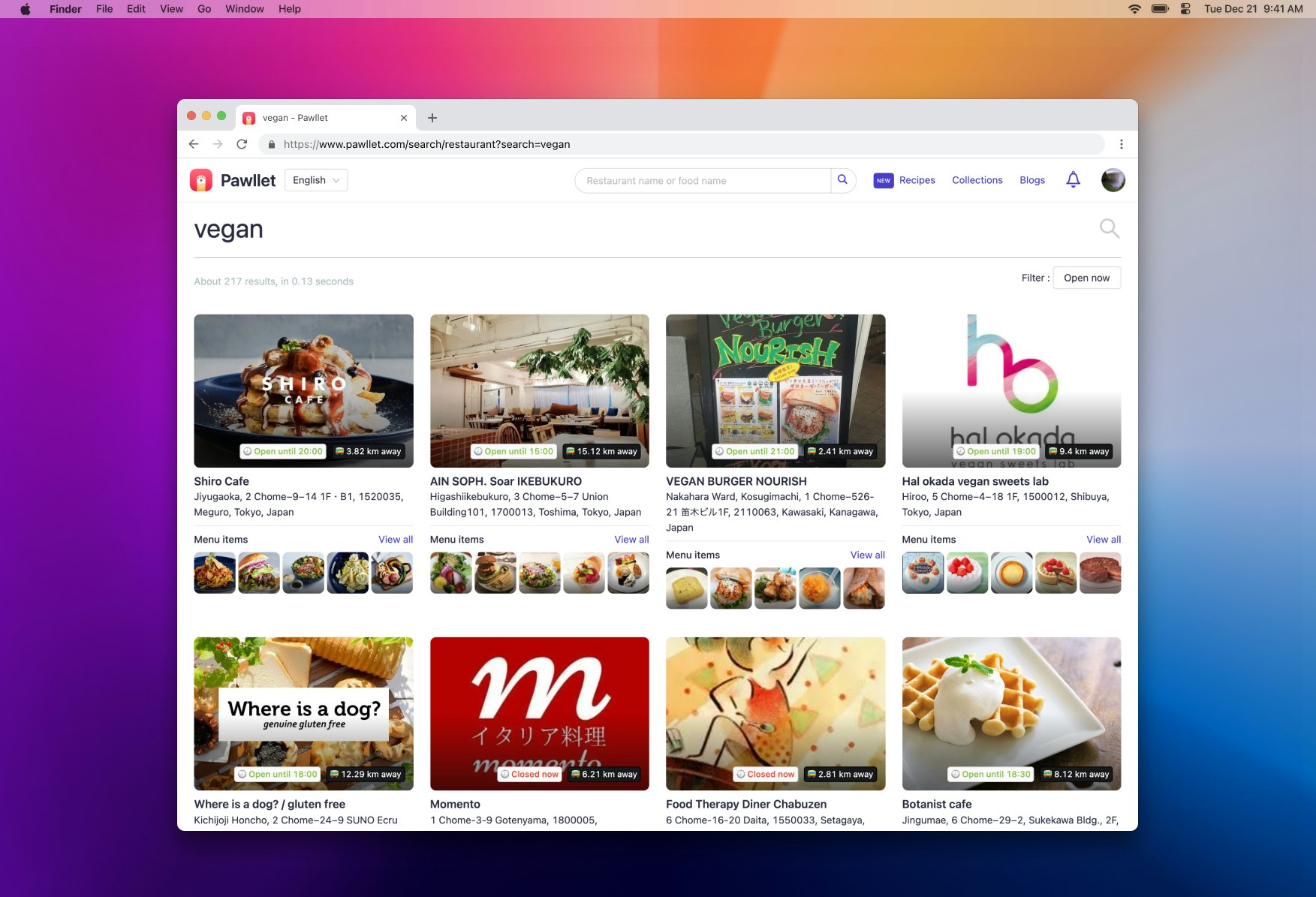Close the vegan - Pawllet tab
This screenshot has height=897, width=1316.
click(x=404, y=118)
